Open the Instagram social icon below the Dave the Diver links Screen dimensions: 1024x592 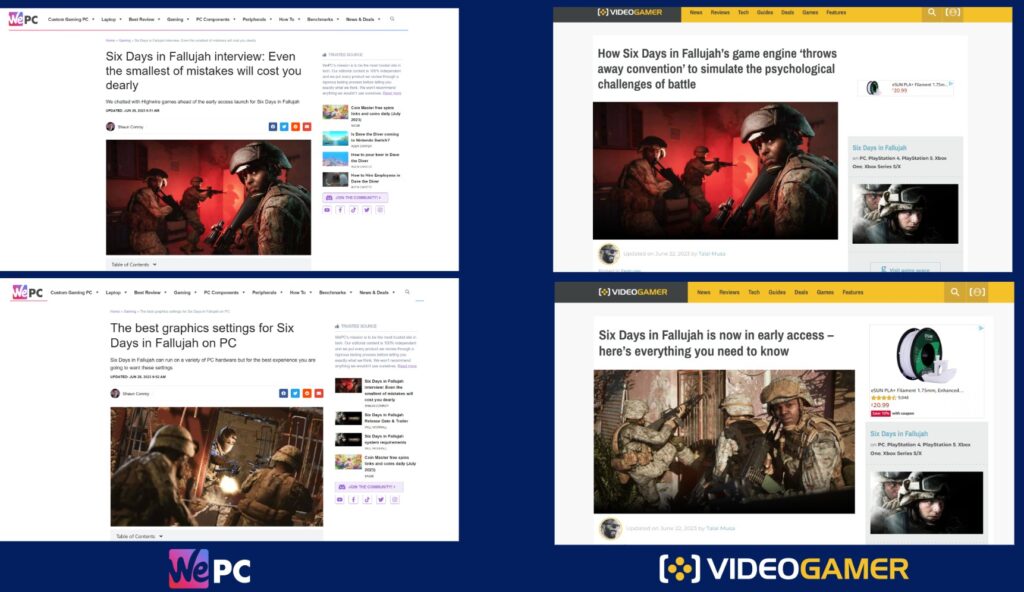379,210
